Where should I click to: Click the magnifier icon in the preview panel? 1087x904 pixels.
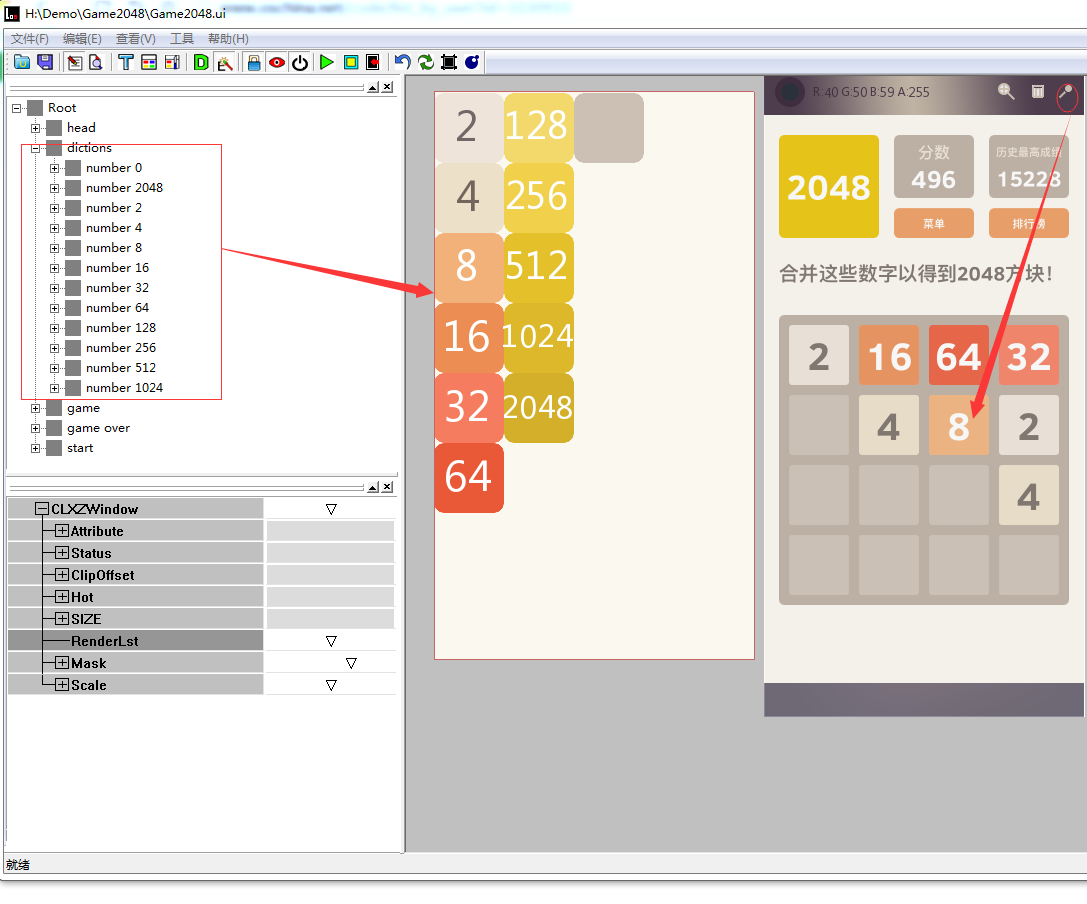tap(1005, 92)
